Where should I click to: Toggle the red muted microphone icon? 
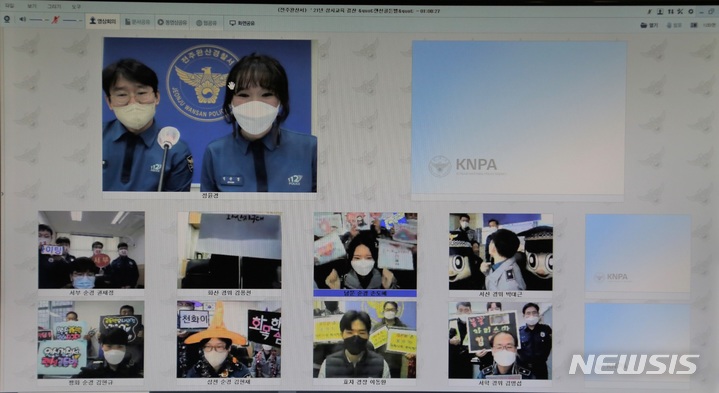tap(55, 20)
